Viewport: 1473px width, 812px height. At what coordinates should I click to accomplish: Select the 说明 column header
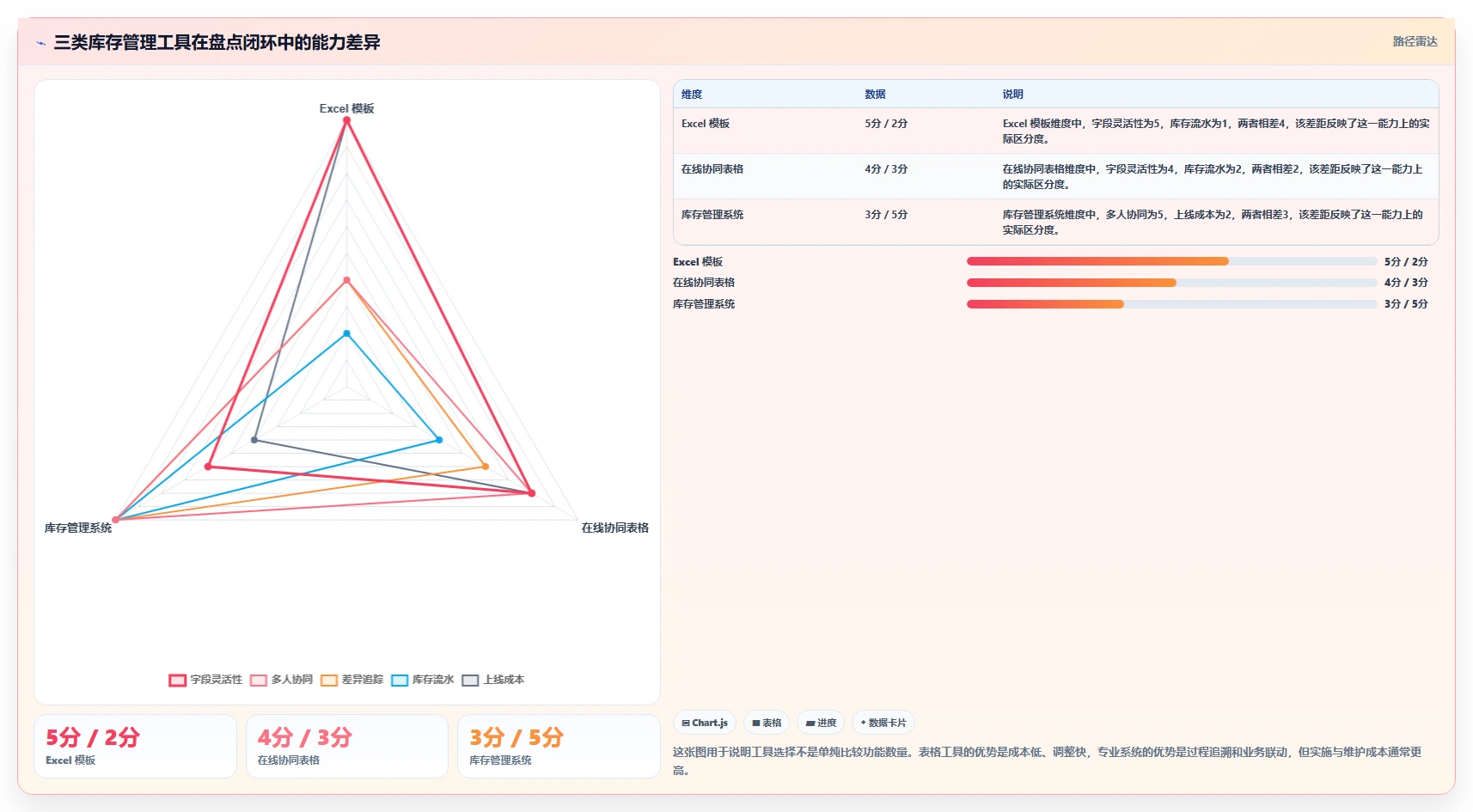(1012, 95)
